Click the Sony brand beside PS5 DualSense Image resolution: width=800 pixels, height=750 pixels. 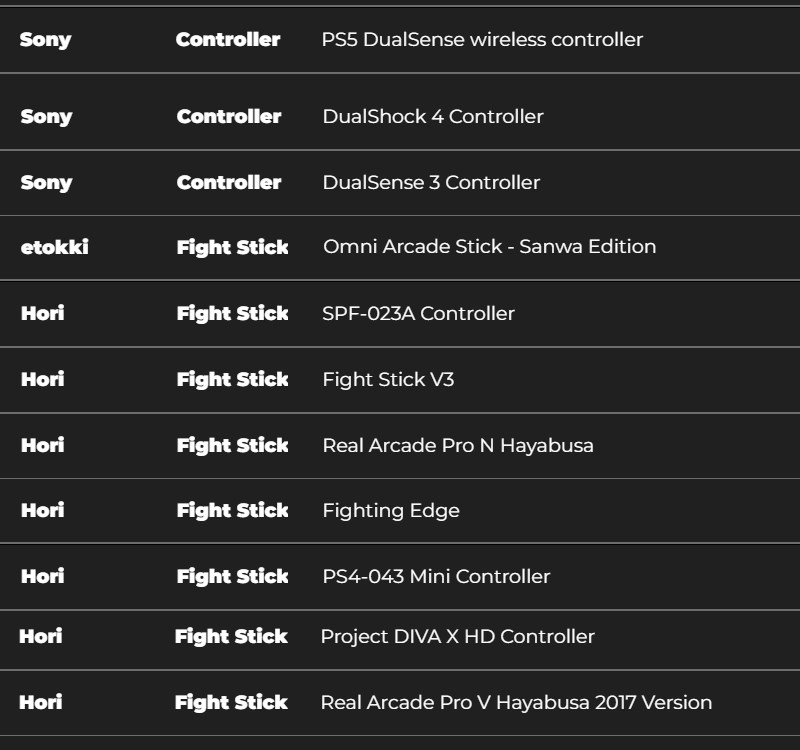46,40
